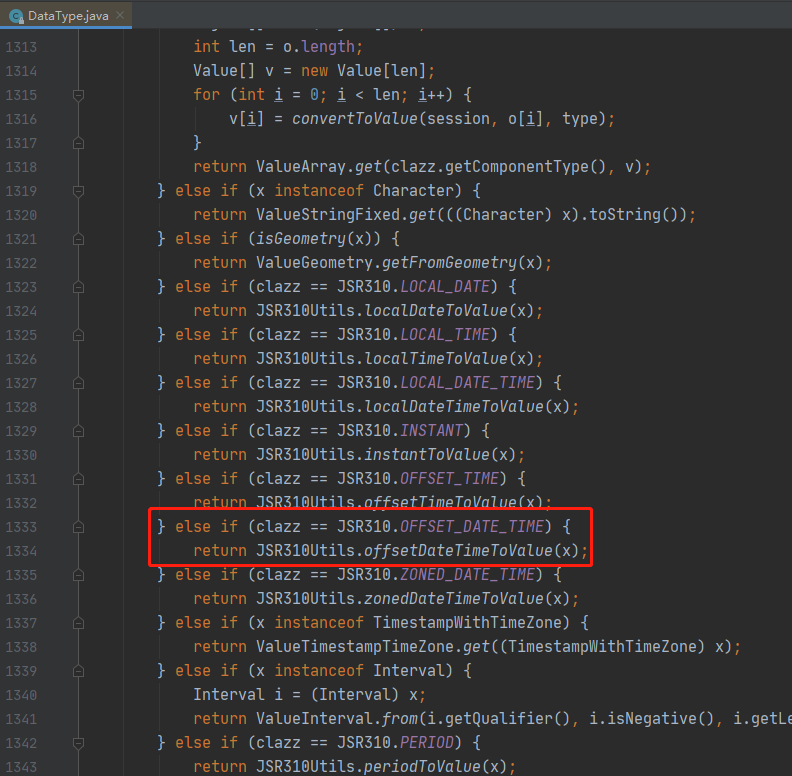Click getFromGeometry method on line 1322
The height and width of the screenshot is (776, 792).
450,263
